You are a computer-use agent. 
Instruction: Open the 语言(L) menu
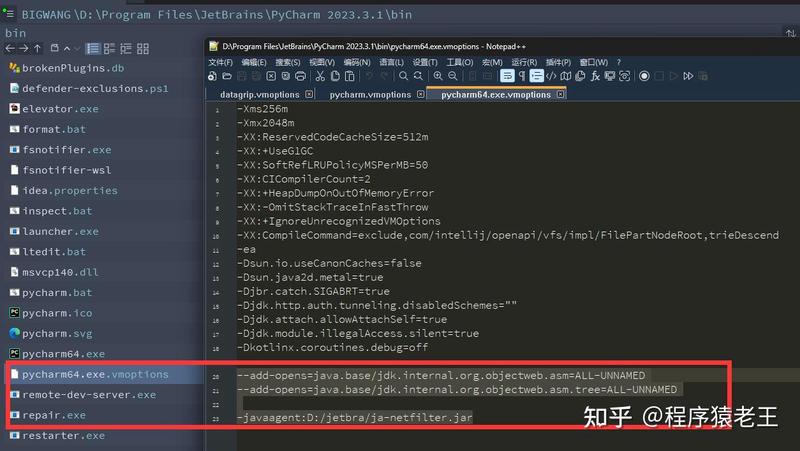[391, 62]
